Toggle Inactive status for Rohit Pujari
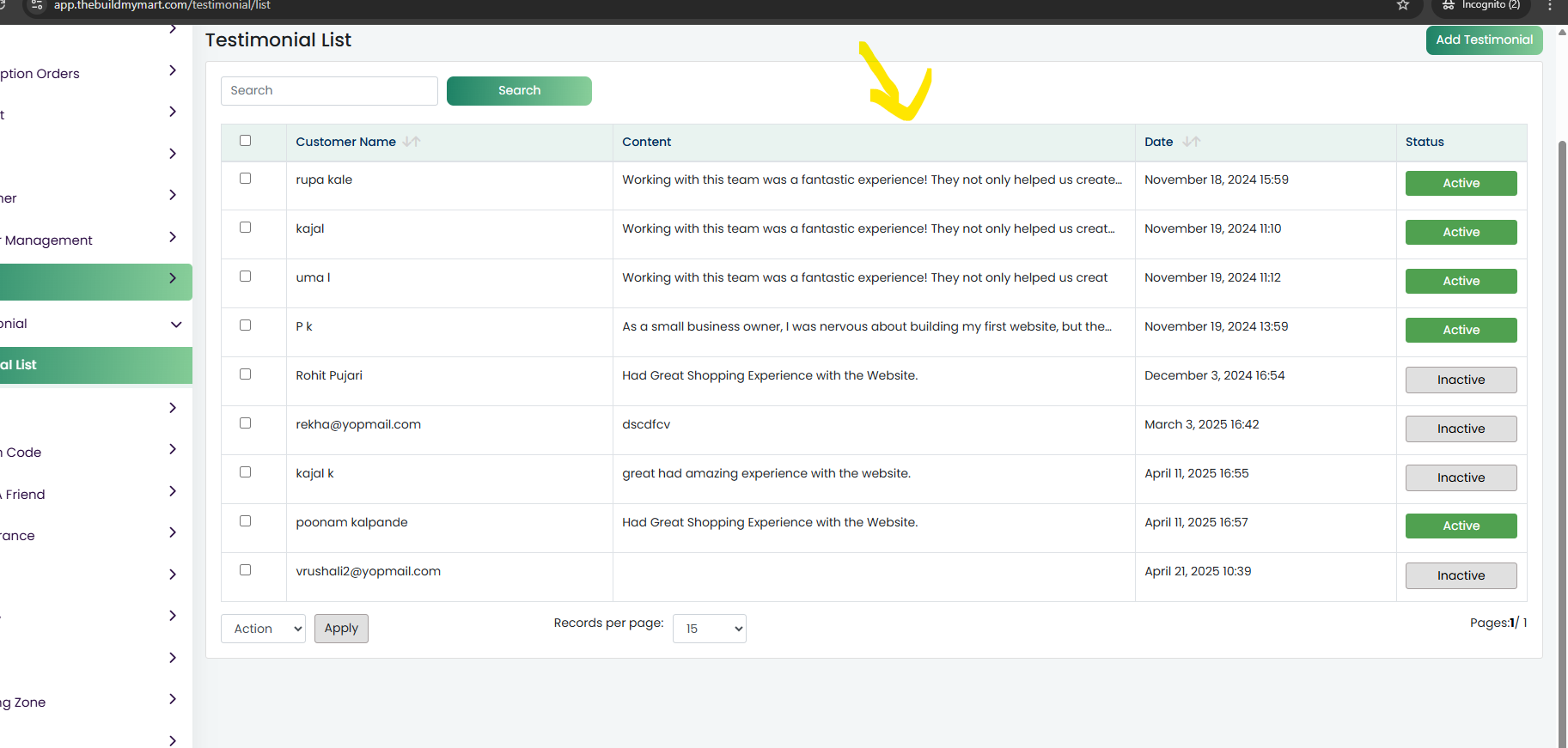 (1461, 380)
